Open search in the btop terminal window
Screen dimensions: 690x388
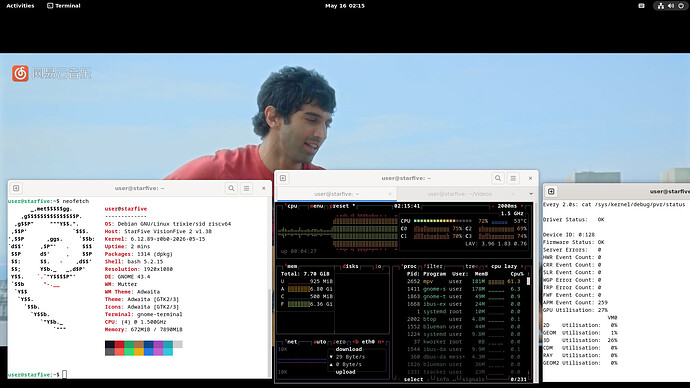tap(498, 178)
